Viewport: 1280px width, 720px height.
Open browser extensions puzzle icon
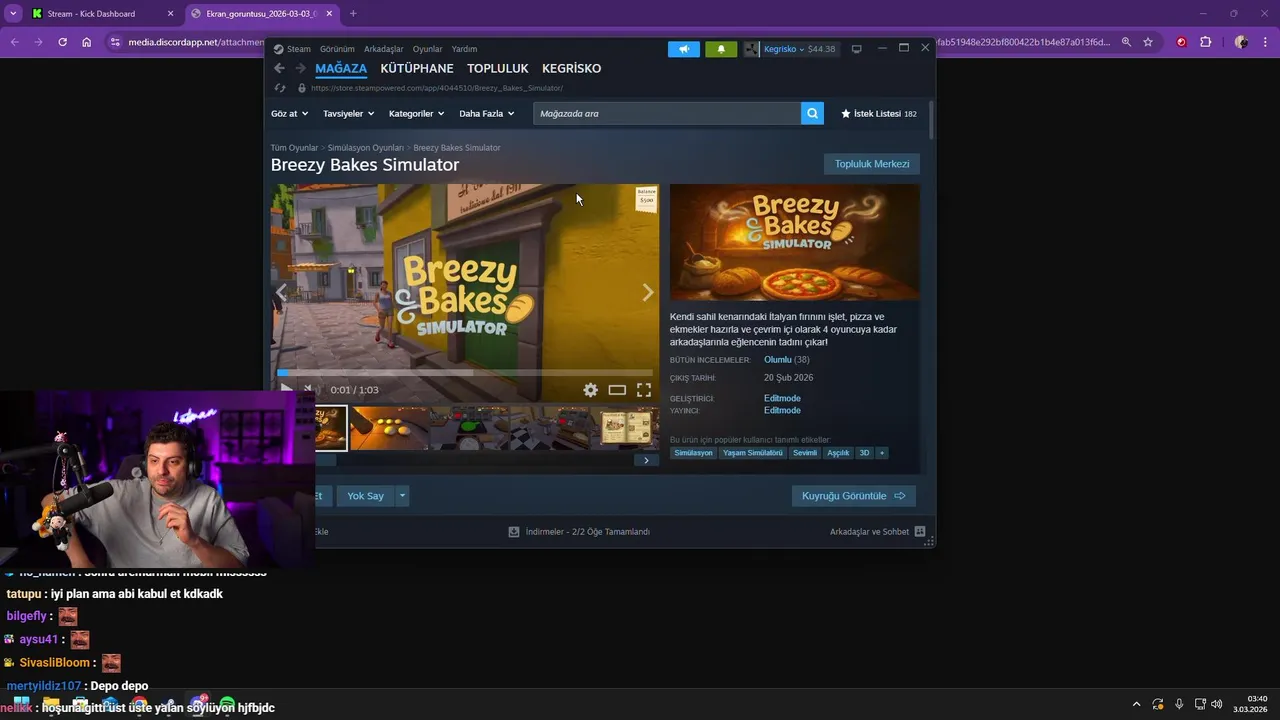click(x=1206, y=42)
